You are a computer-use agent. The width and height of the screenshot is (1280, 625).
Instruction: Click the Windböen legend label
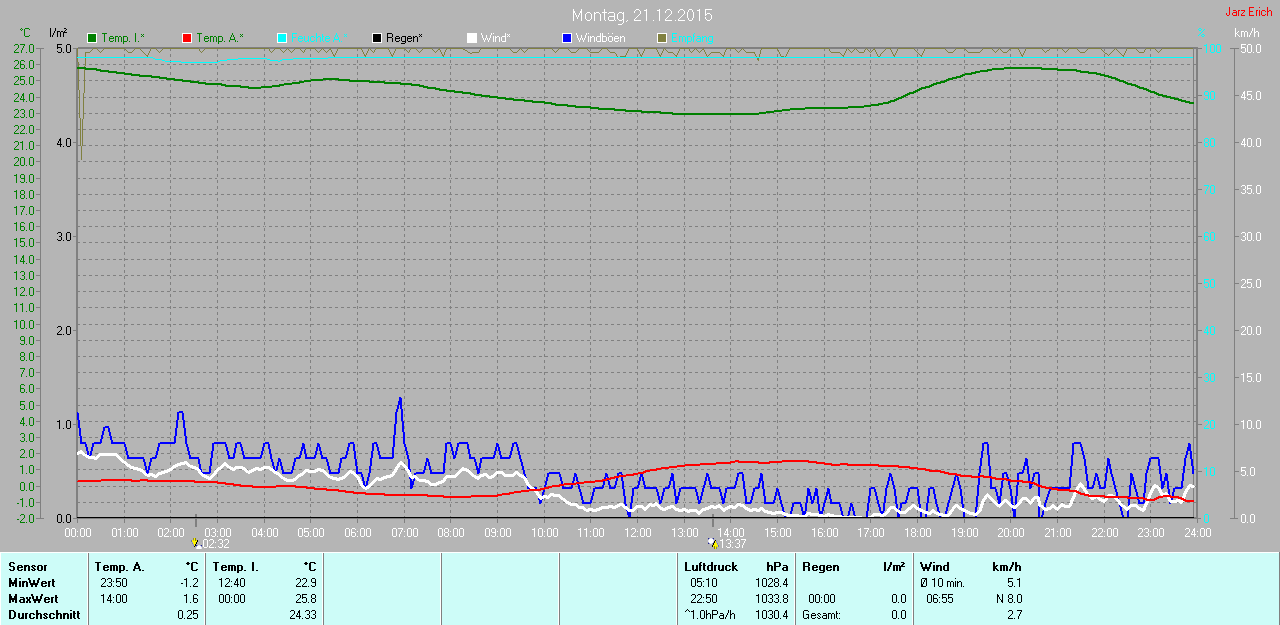(600, 38)
